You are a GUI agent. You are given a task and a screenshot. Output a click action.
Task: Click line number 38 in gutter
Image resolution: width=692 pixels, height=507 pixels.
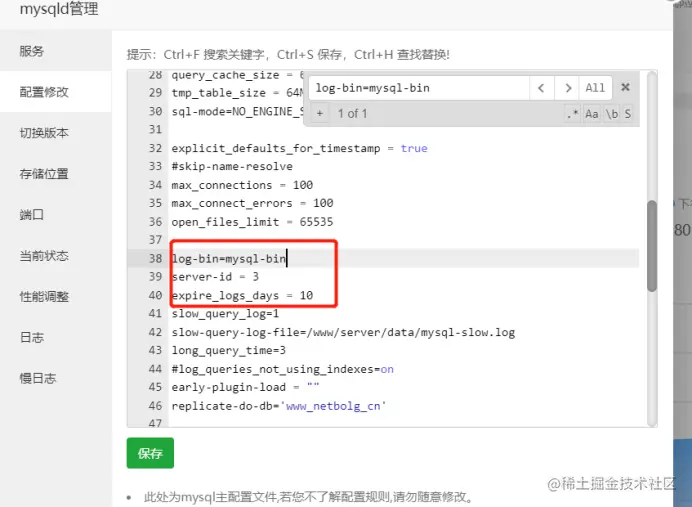click(155, 259)
